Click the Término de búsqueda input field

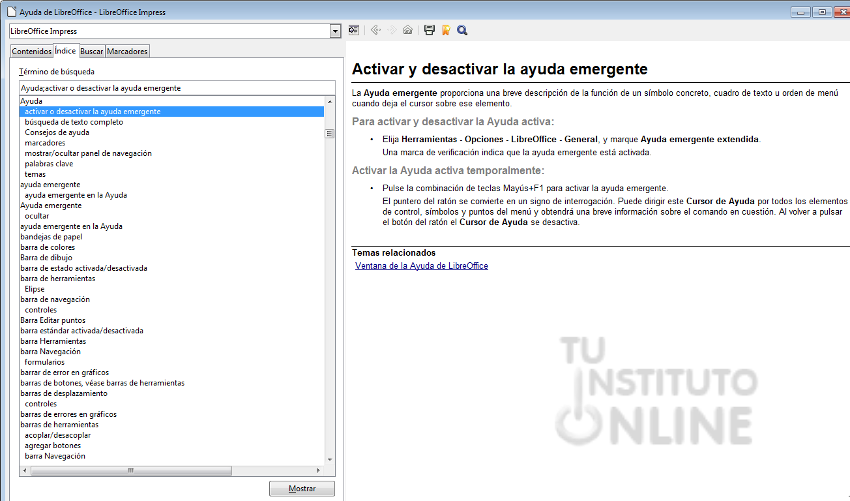[x=176, y=88]
